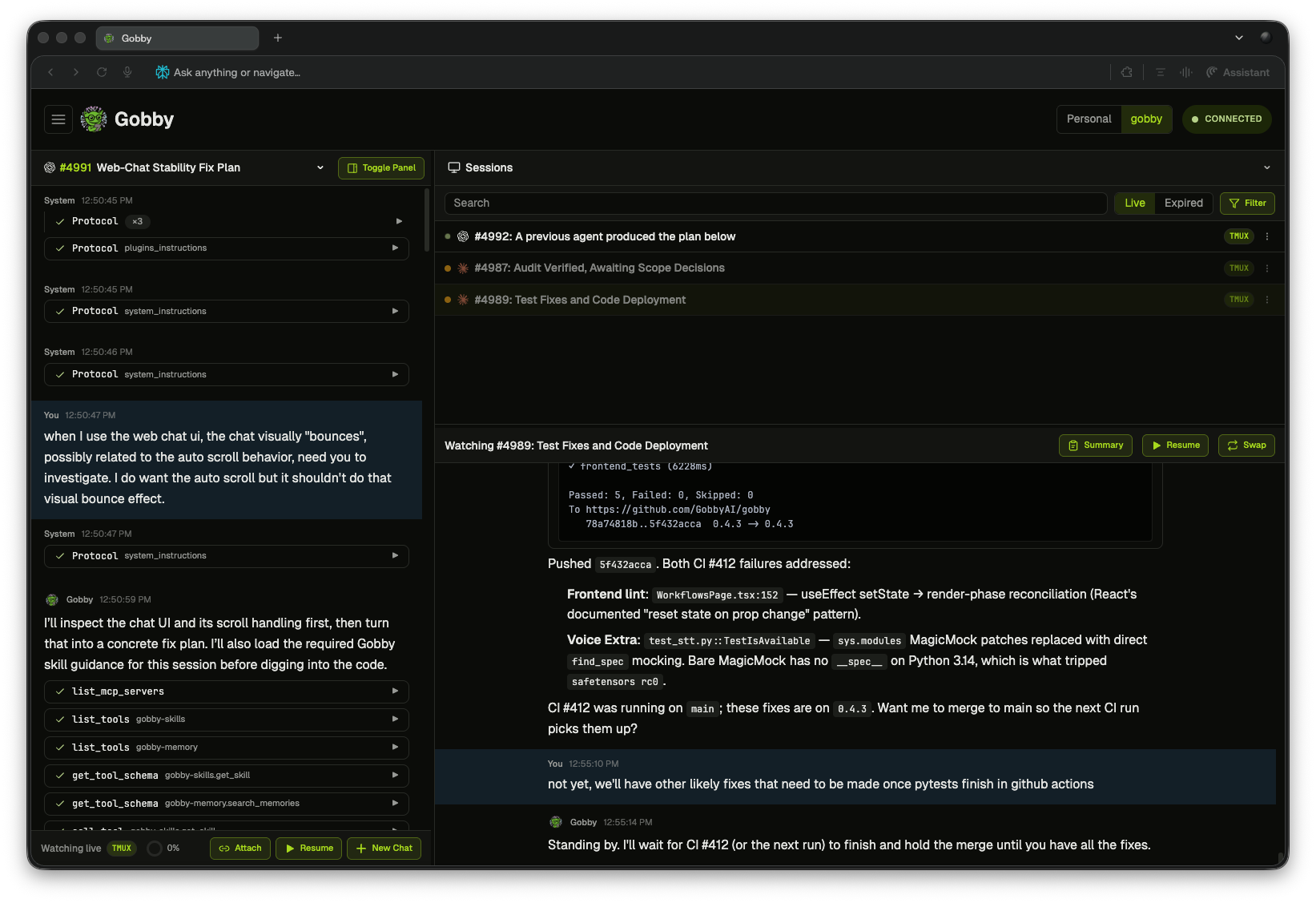Screen dimensions: 1316x903
Task: Click the TMUX badge on session #4987
Action: [1239, 268]
